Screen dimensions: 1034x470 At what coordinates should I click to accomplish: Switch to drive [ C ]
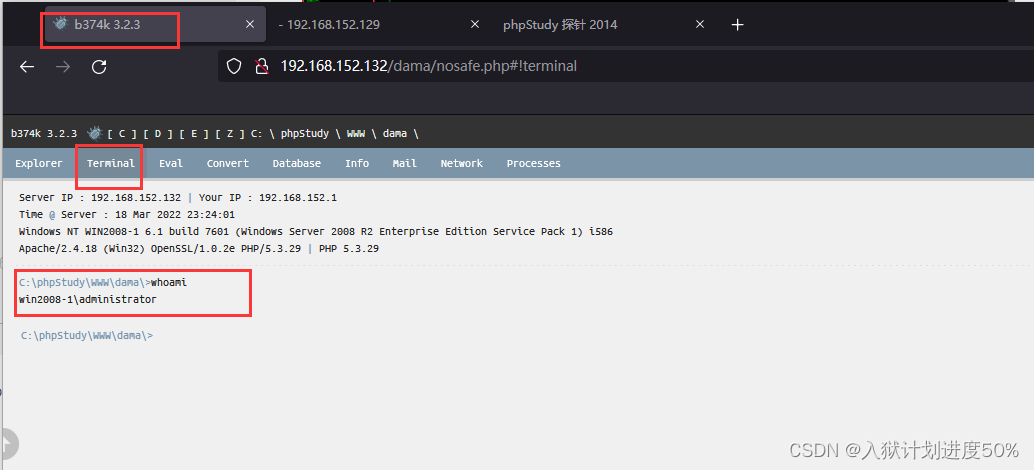pos(122,134)
